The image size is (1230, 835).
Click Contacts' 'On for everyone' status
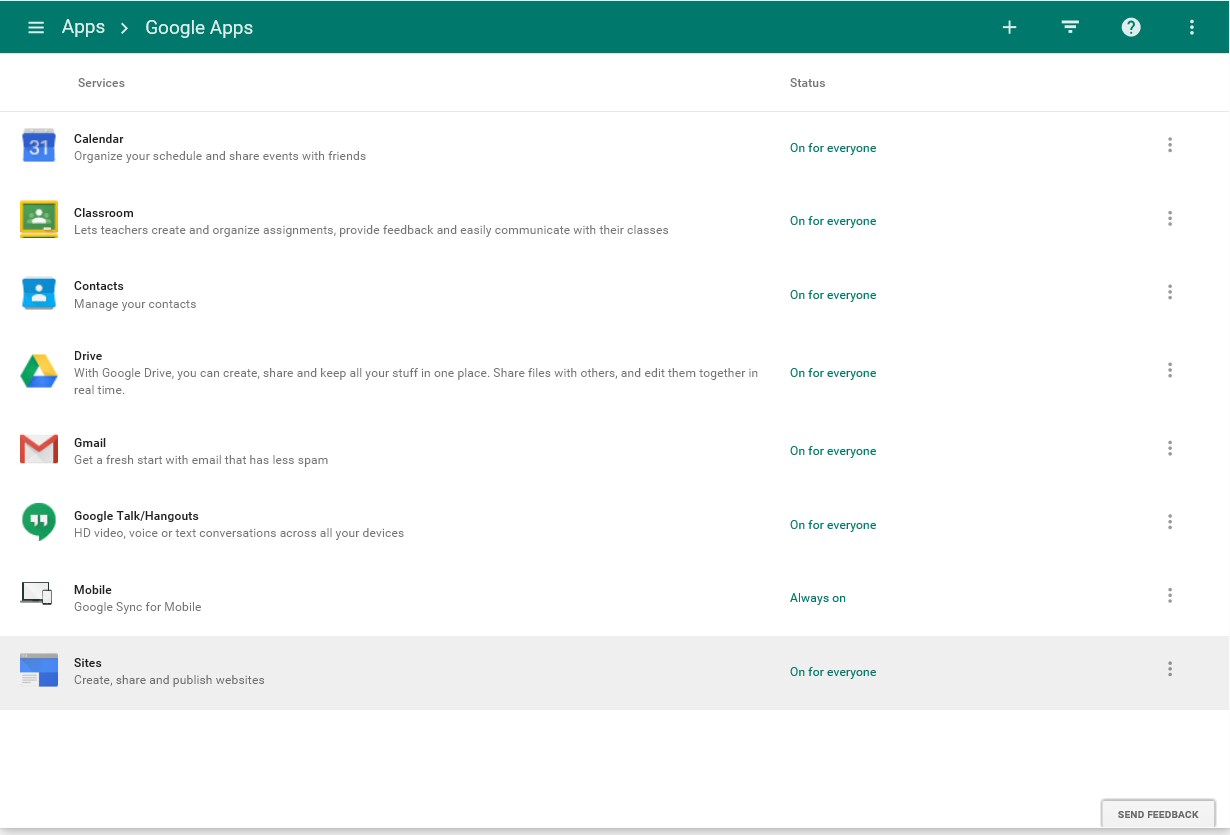coord(833,295)
